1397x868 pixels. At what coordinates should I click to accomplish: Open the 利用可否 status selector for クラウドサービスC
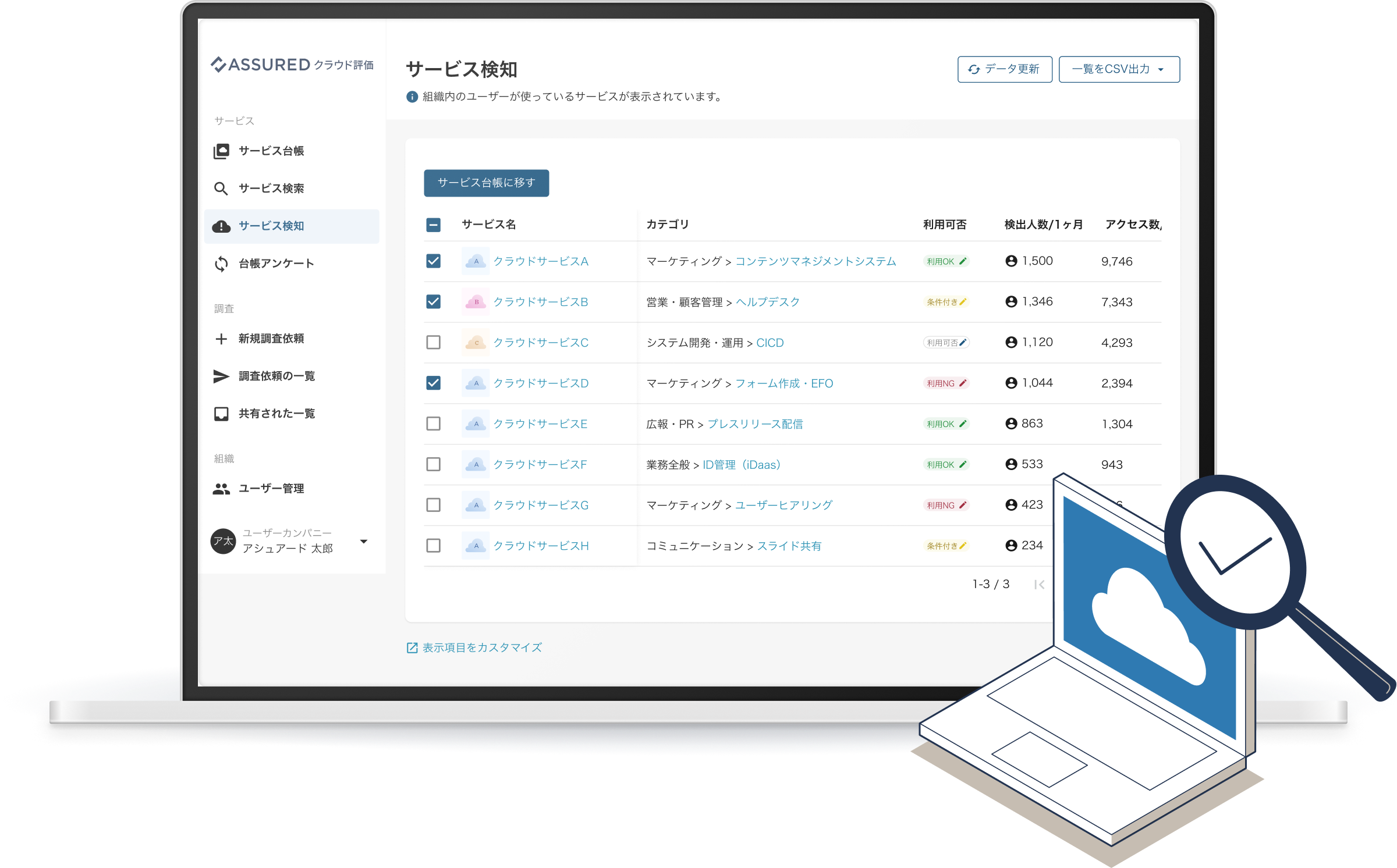coord(946,343)
